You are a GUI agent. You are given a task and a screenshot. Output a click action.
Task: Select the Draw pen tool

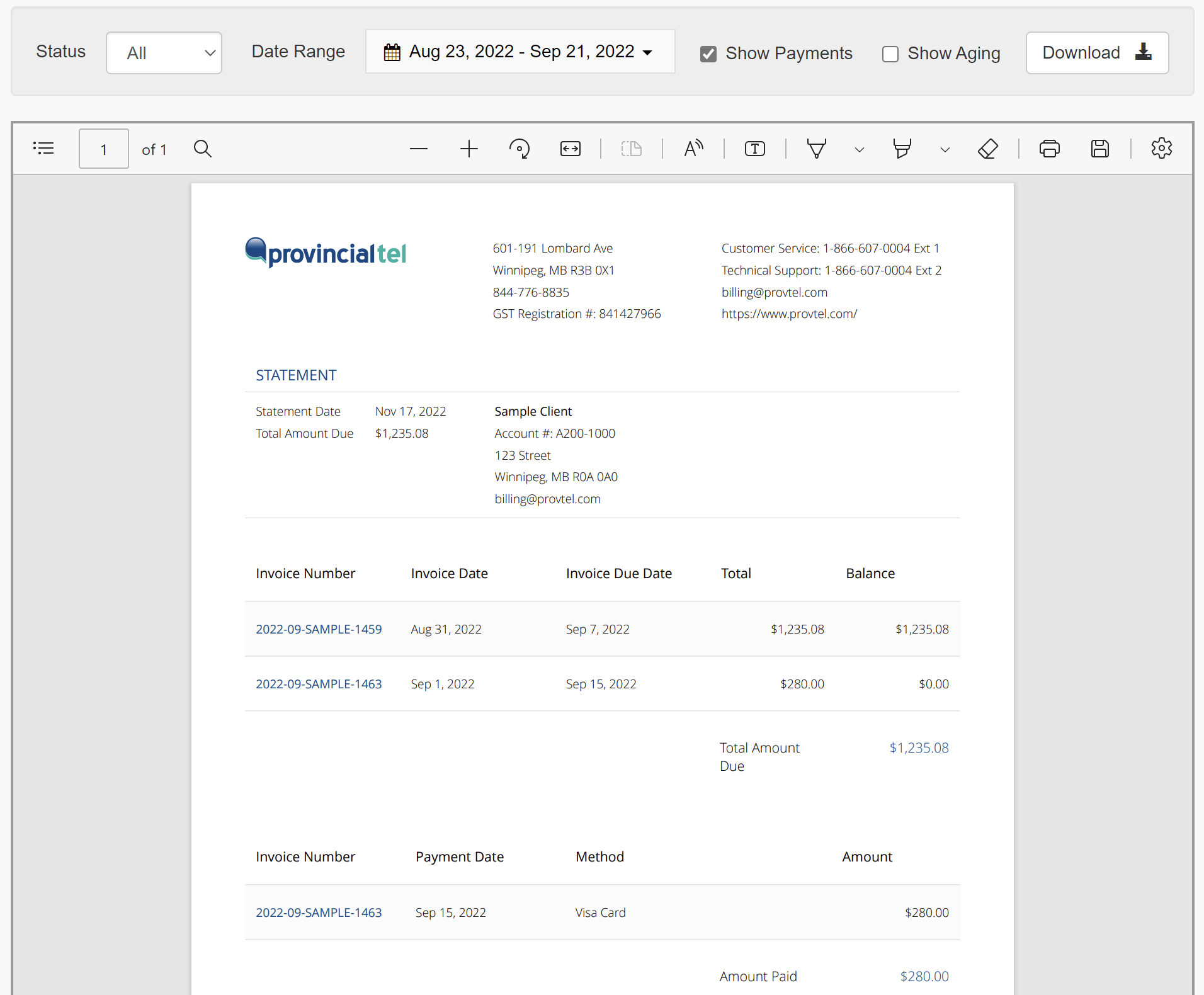(x=817, y=149)
